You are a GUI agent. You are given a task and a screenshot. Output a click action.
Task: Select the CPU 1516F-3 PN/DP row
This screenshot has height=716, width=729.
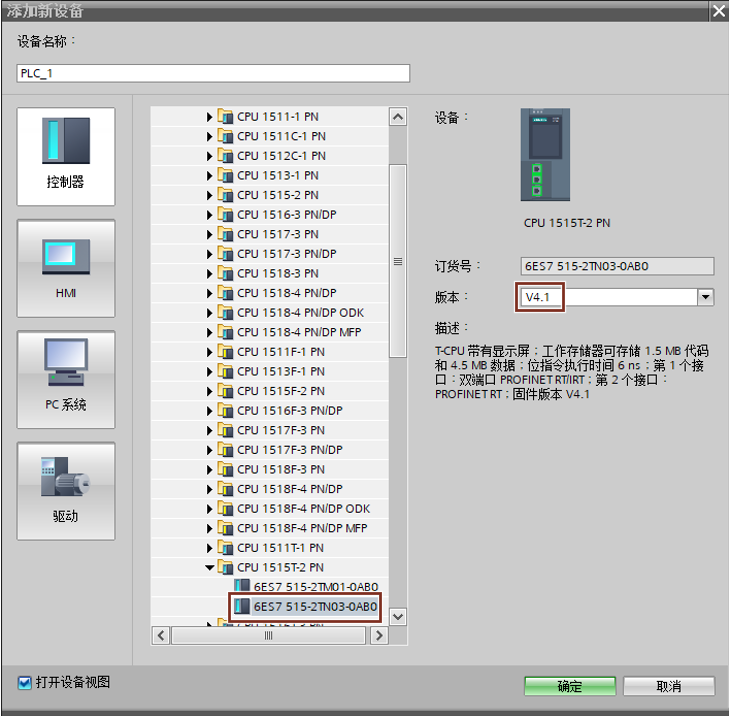(x=270, y=411)
